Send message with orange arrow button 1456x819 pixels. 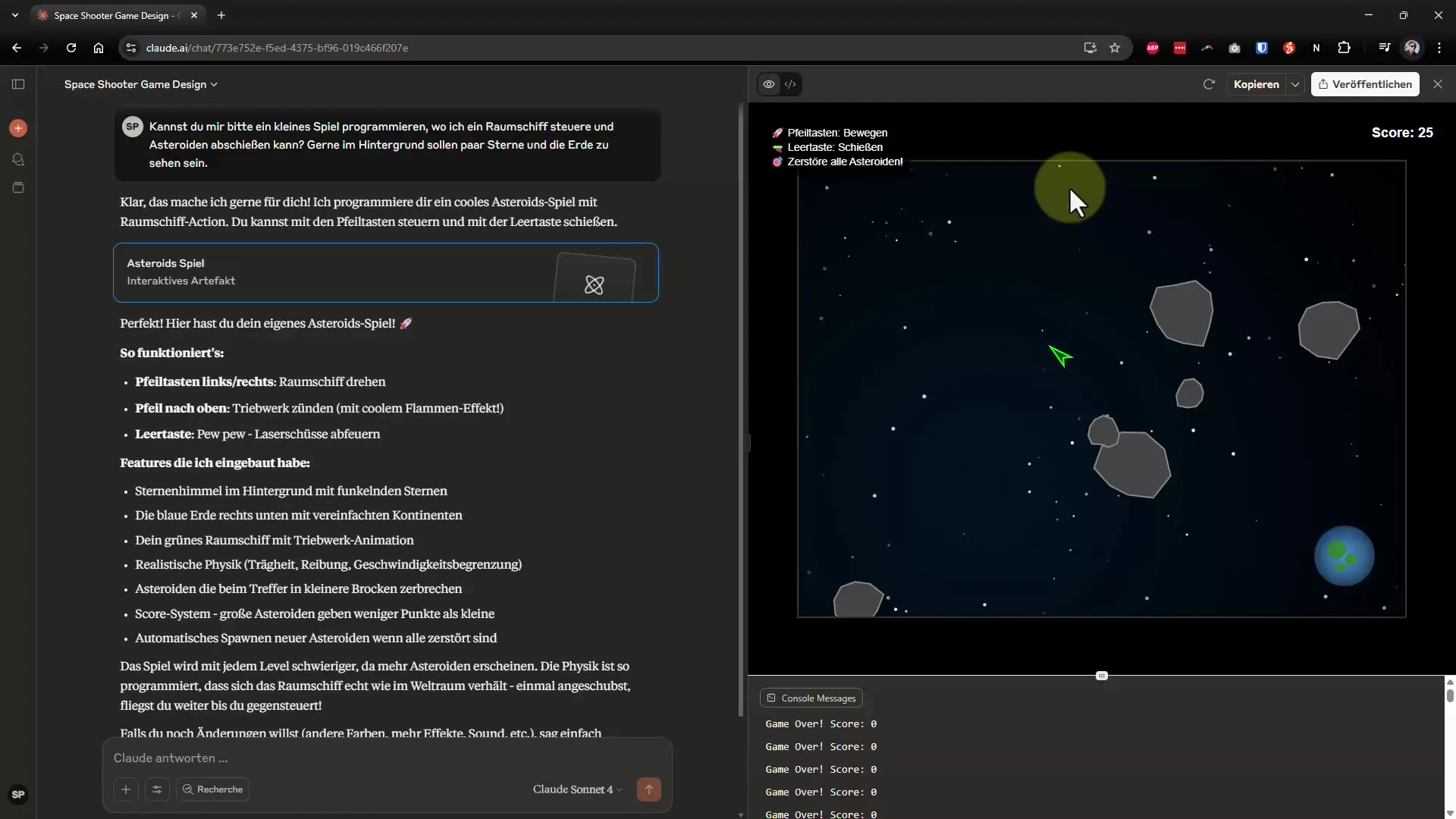pyautogui.click(x=649, y=789)
